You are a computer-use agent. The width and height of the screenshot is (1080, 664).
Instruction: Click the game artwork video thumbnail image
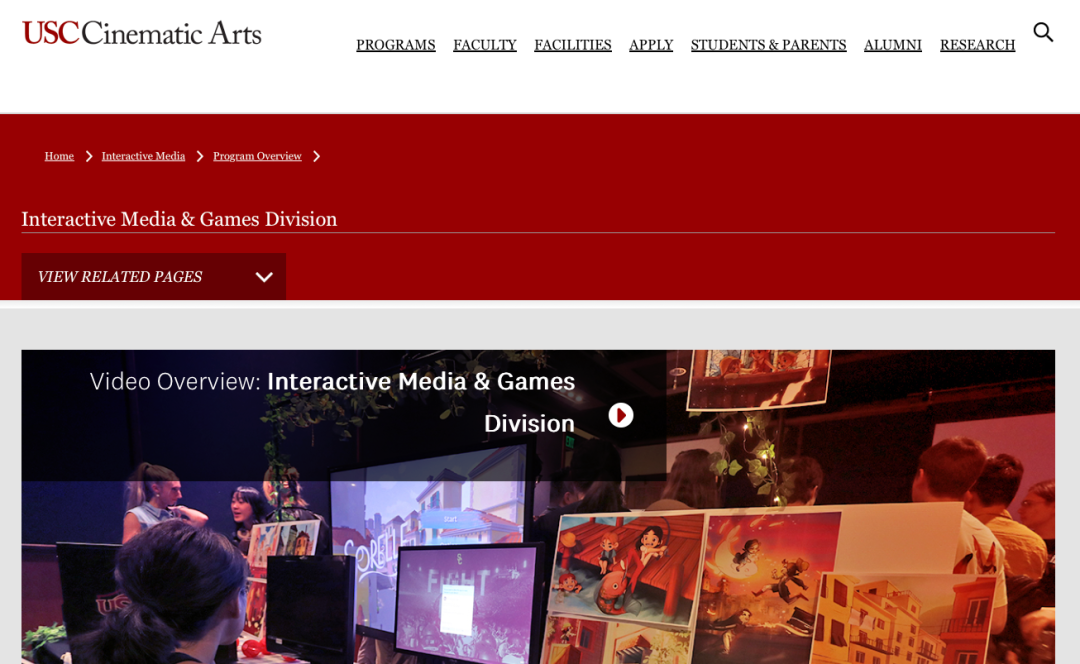coord(700,570)
